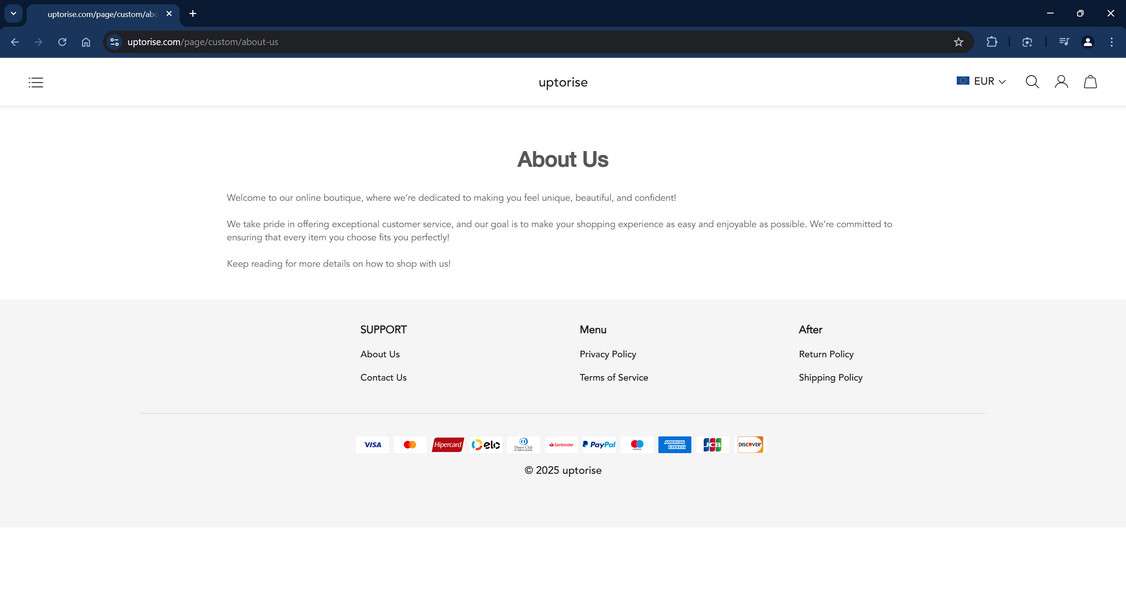Bookmark this page with the star icon

coord(958,42)
